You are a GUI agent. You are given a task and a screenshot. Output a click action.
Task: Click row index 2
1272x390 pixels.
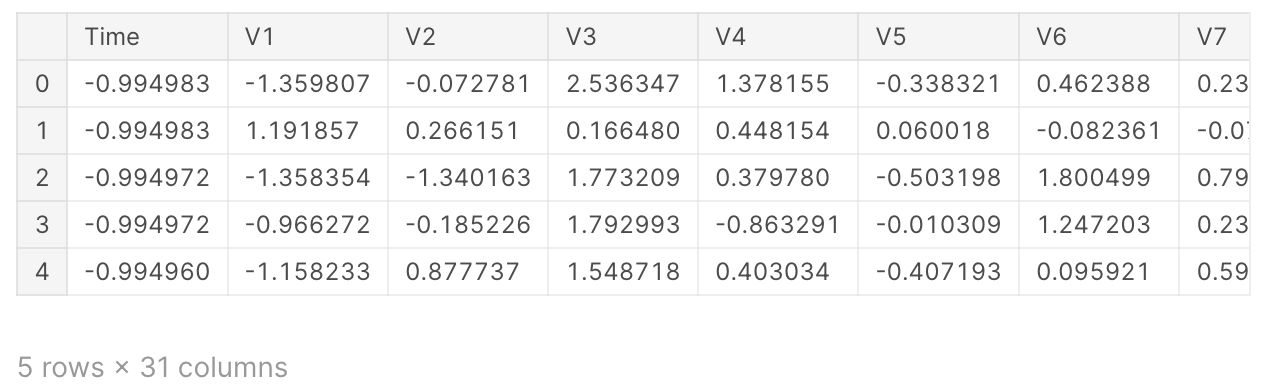(42, 178)
